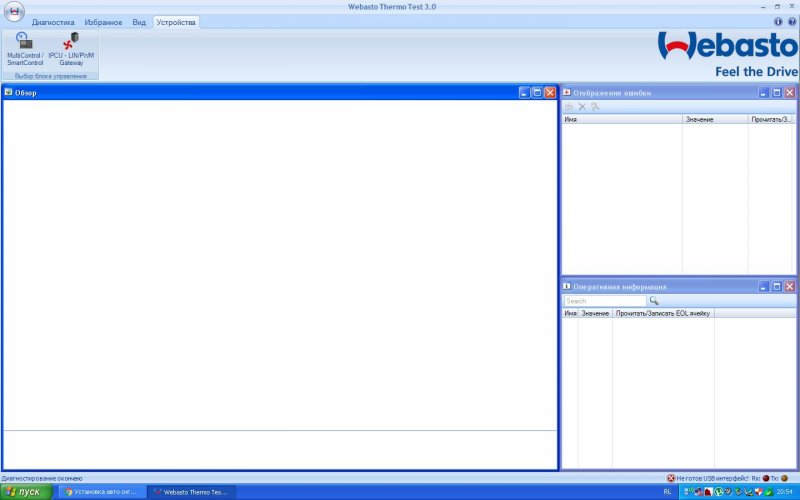Viewport: 800px width, 500px height.
Task: Click the Оперативная информация panel title icon
Action: click(567, 286)
